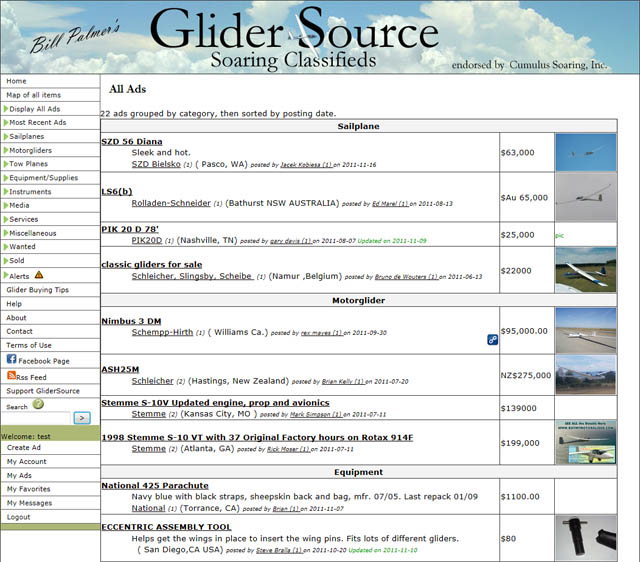Image resolution: width=640 pixels, height=562 pixels.
Task: Click the $63,000 price text
Action: coord(518,153)
